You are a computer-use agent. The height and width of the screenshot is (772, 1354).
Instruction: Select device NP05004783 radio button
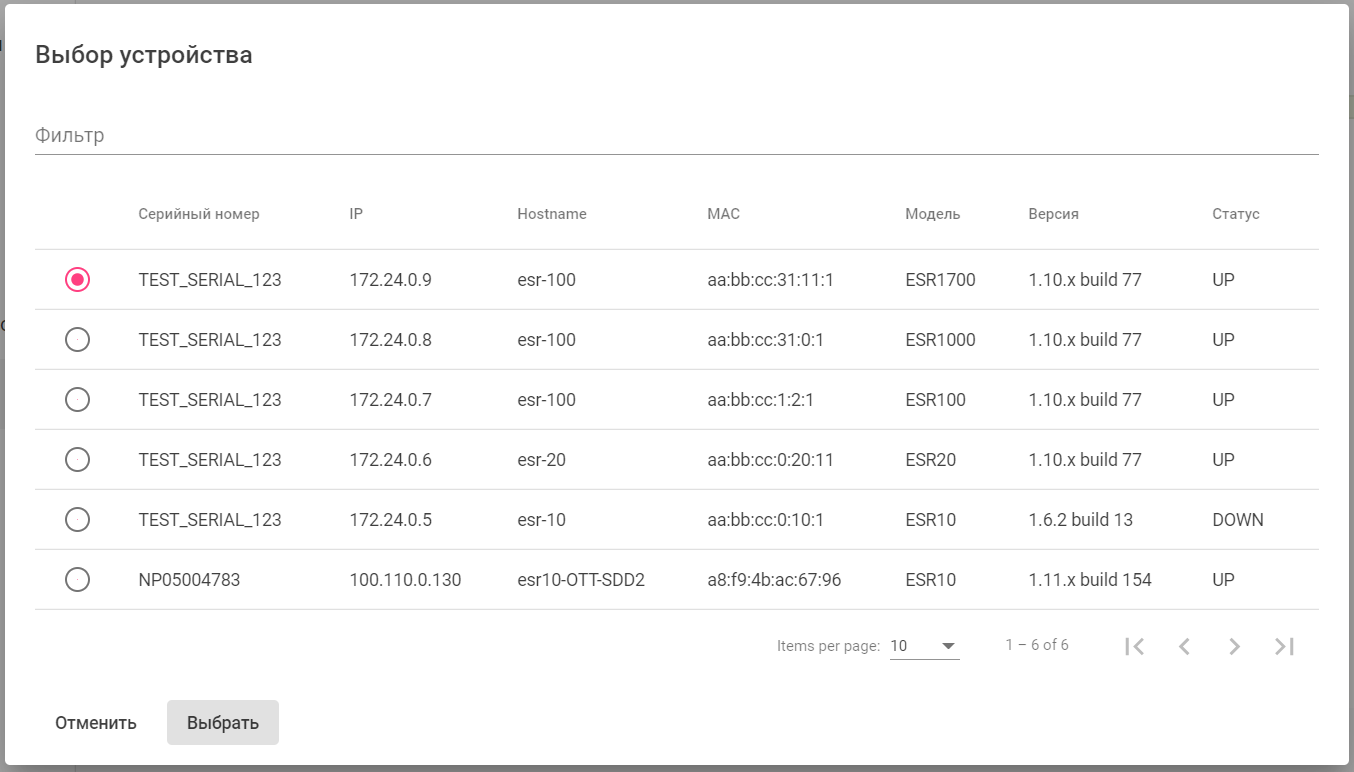pos(77,580)
